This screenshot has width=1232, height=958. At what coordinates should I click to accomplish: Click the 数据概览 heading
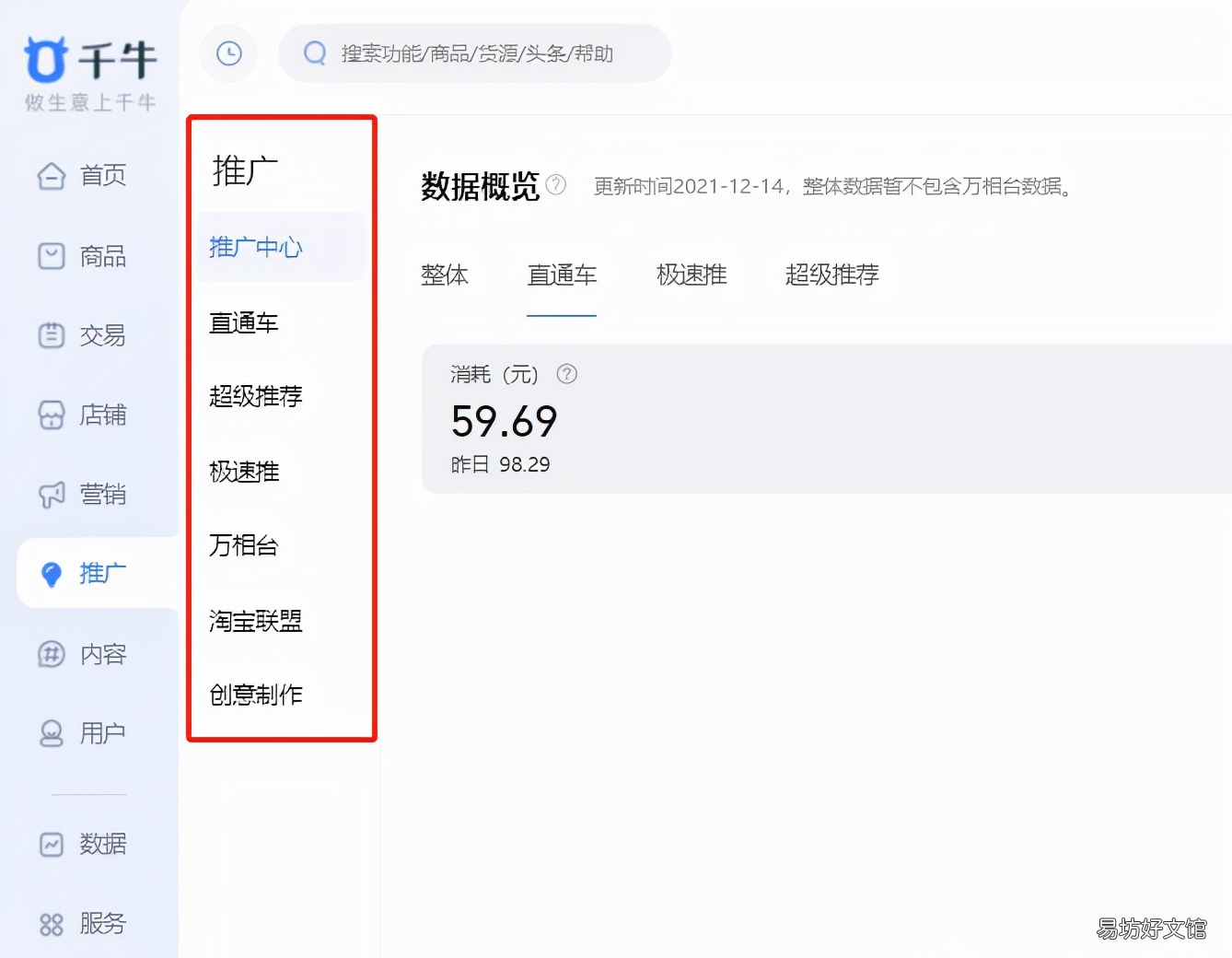tap(480, 186)
